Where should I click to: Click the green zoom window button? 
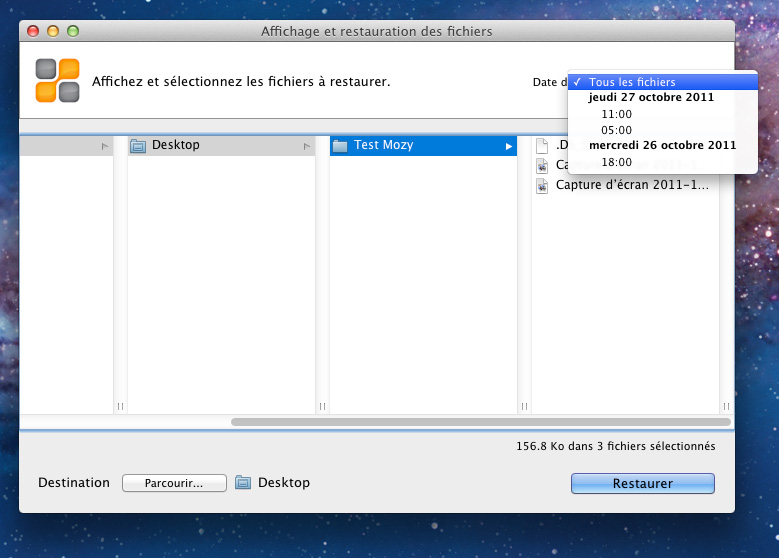[73, 32]
